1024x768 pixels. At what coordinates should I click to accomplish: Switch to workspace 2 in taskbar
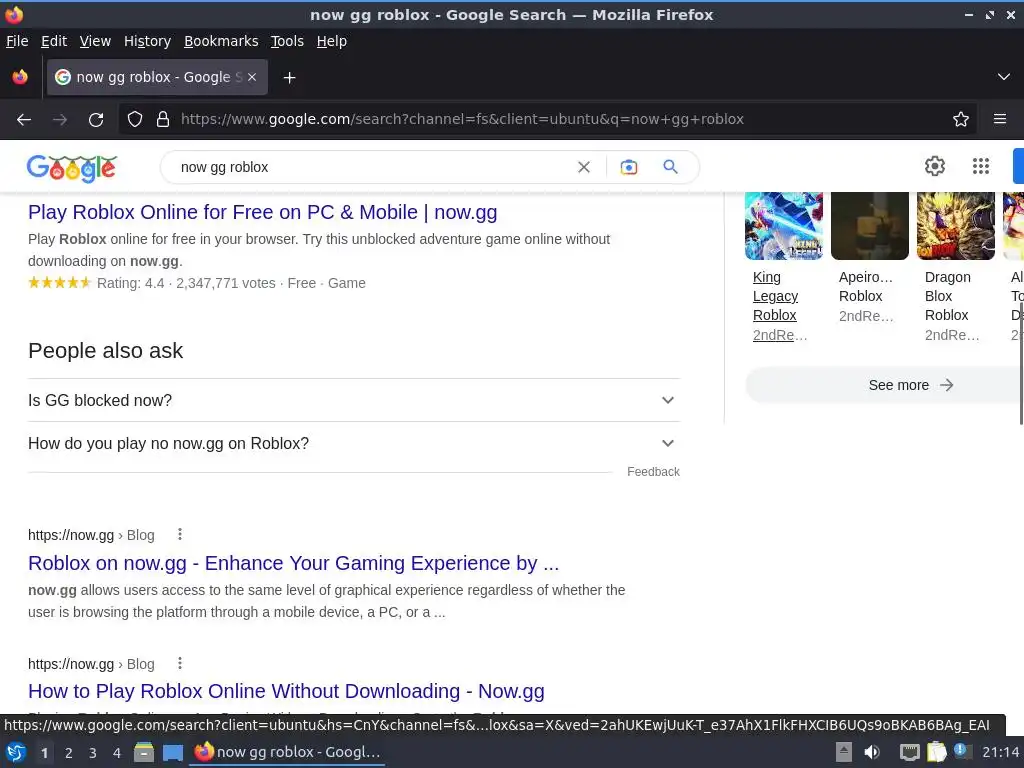tap(69, 753)
